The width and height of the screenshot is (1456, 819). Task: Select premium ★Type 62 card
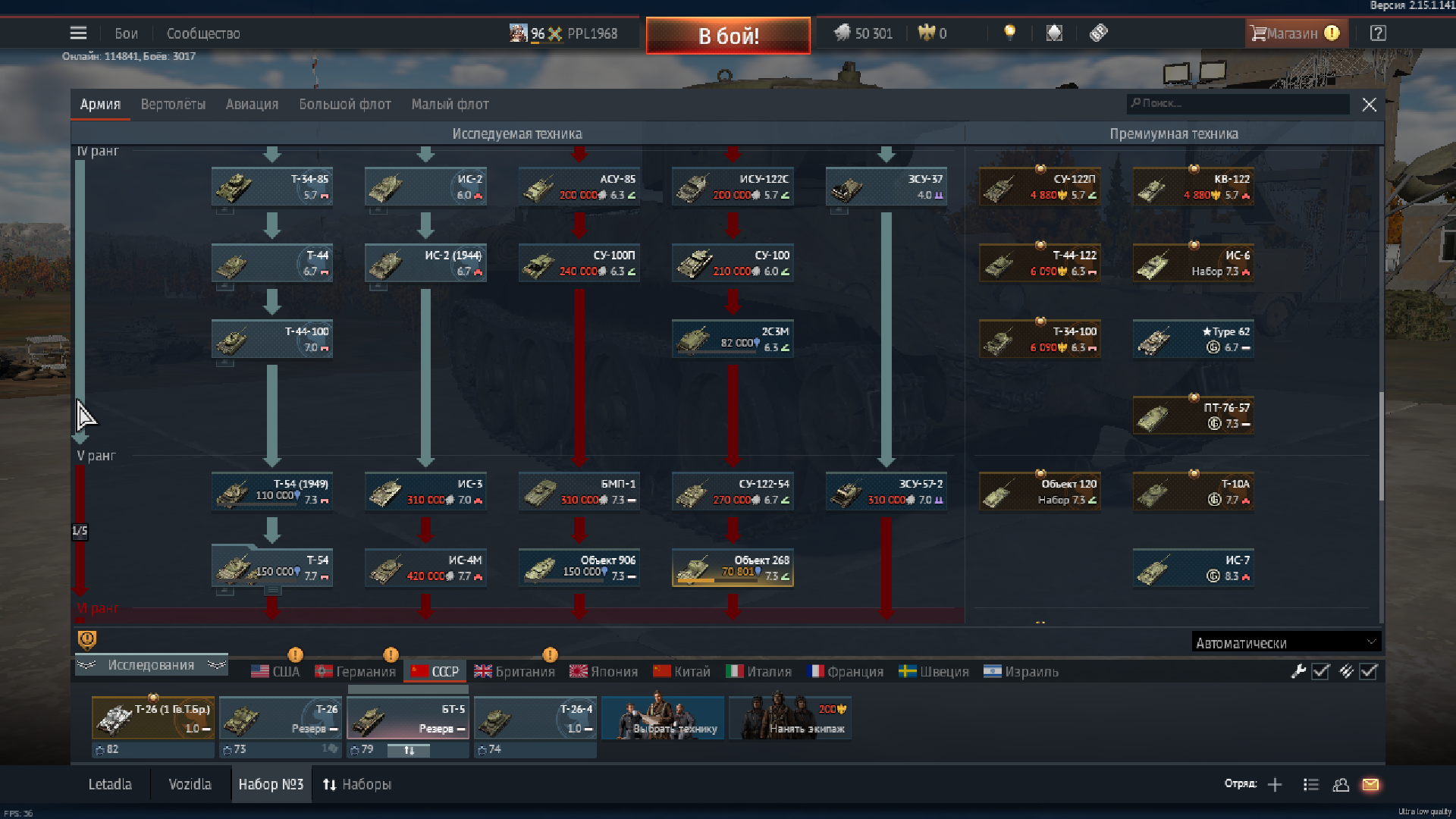(x=1193, y=339)
